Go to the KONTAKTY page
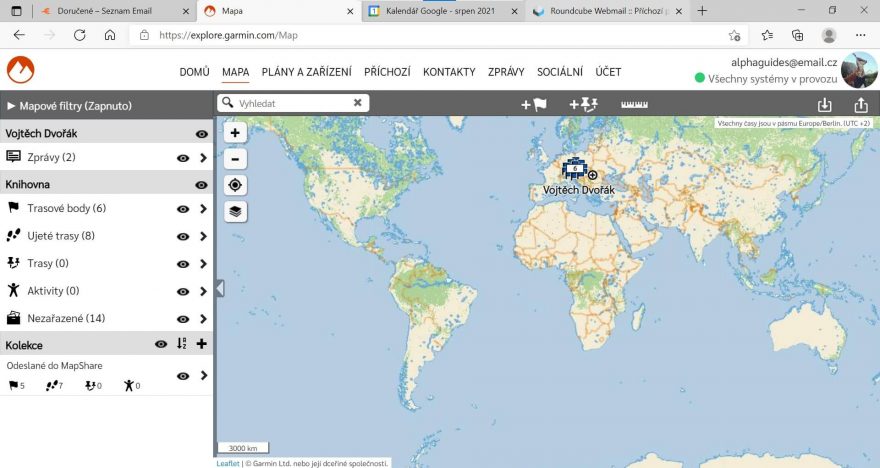 pyautogui.click(x=449, y=72)
